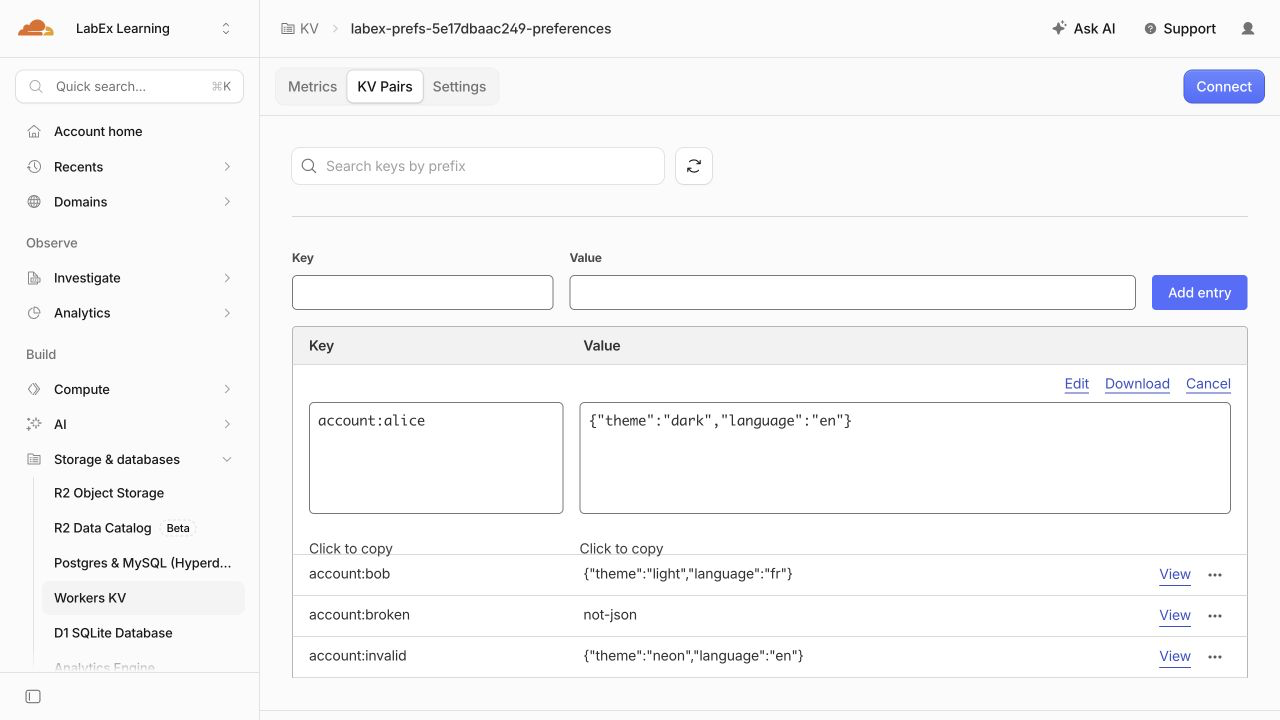Click the account:bob key text
Viewport: 1280px width, 720px height.
pyautogui.click(x=350, y=574)
